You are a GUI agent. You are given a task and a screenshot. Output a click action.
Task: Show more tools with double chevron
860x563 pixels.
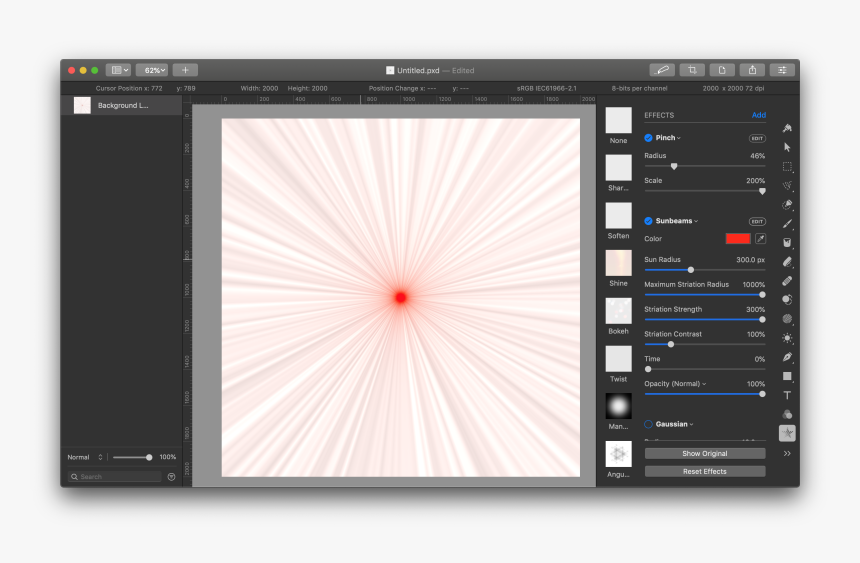[787, 453]
